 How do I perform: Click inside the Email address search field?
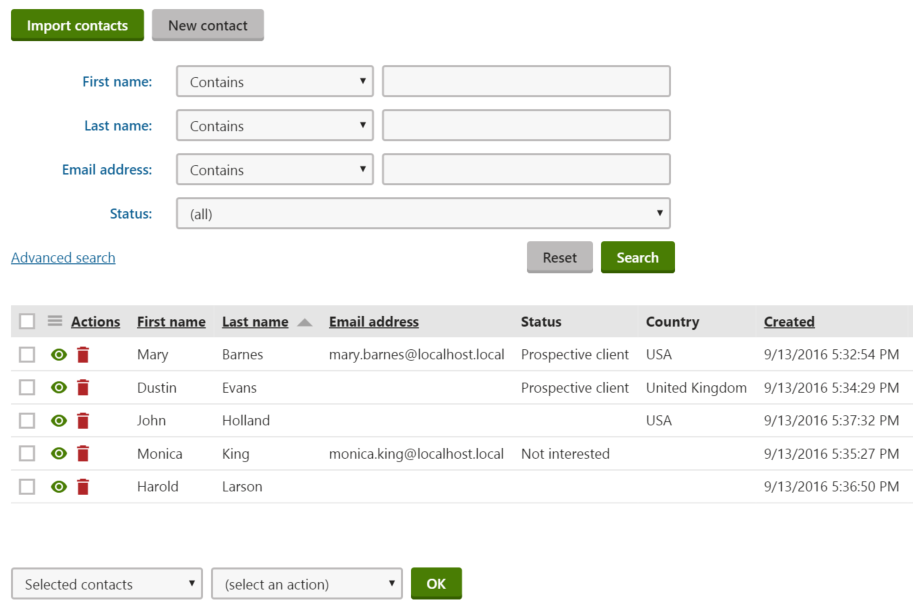(525, 169)
